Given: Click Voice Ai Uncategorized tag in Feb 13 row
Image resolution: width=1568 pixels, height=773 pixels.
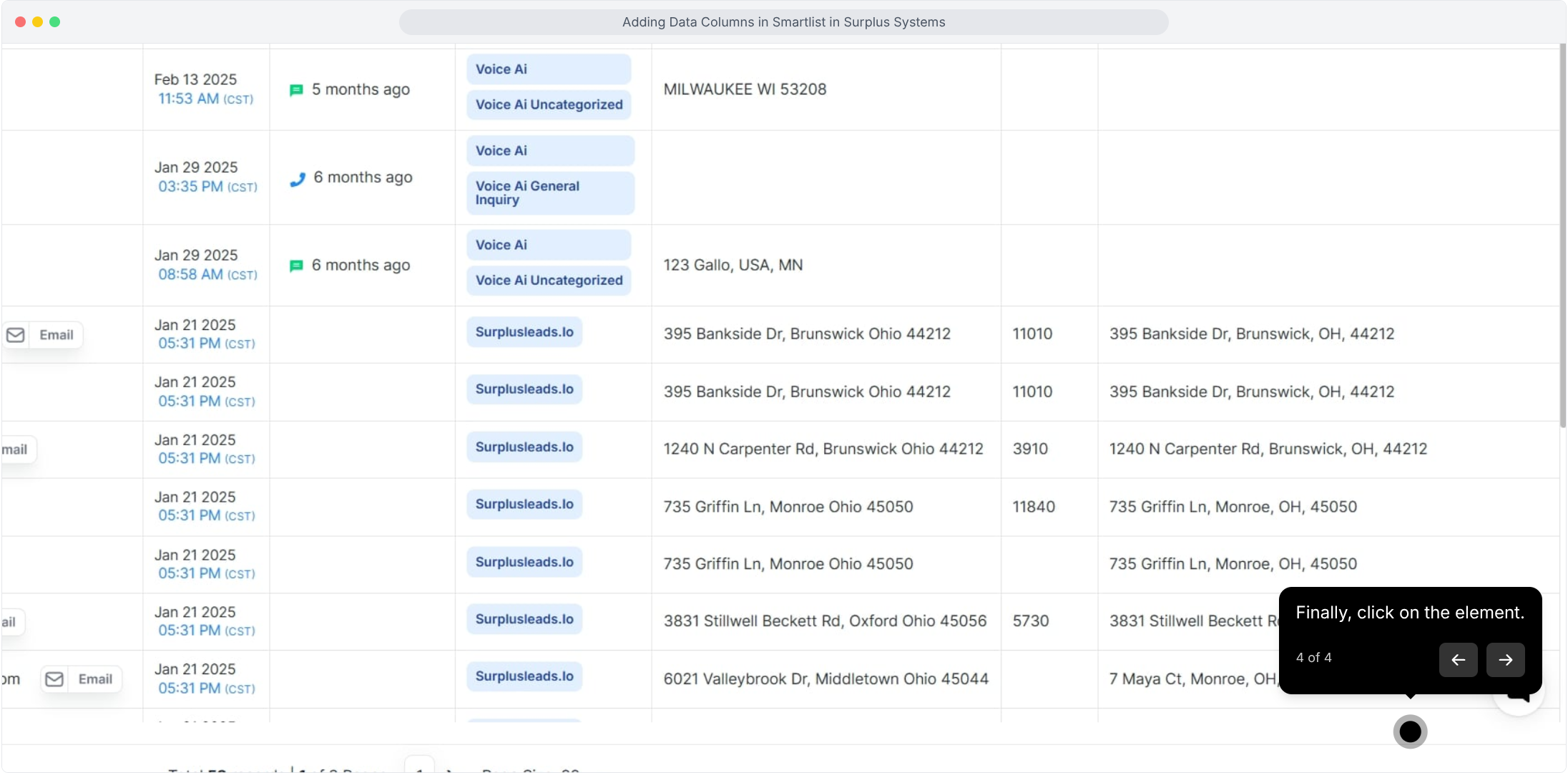Looking at the screenshot, I should pyautogui.click(x=549, y=105).
